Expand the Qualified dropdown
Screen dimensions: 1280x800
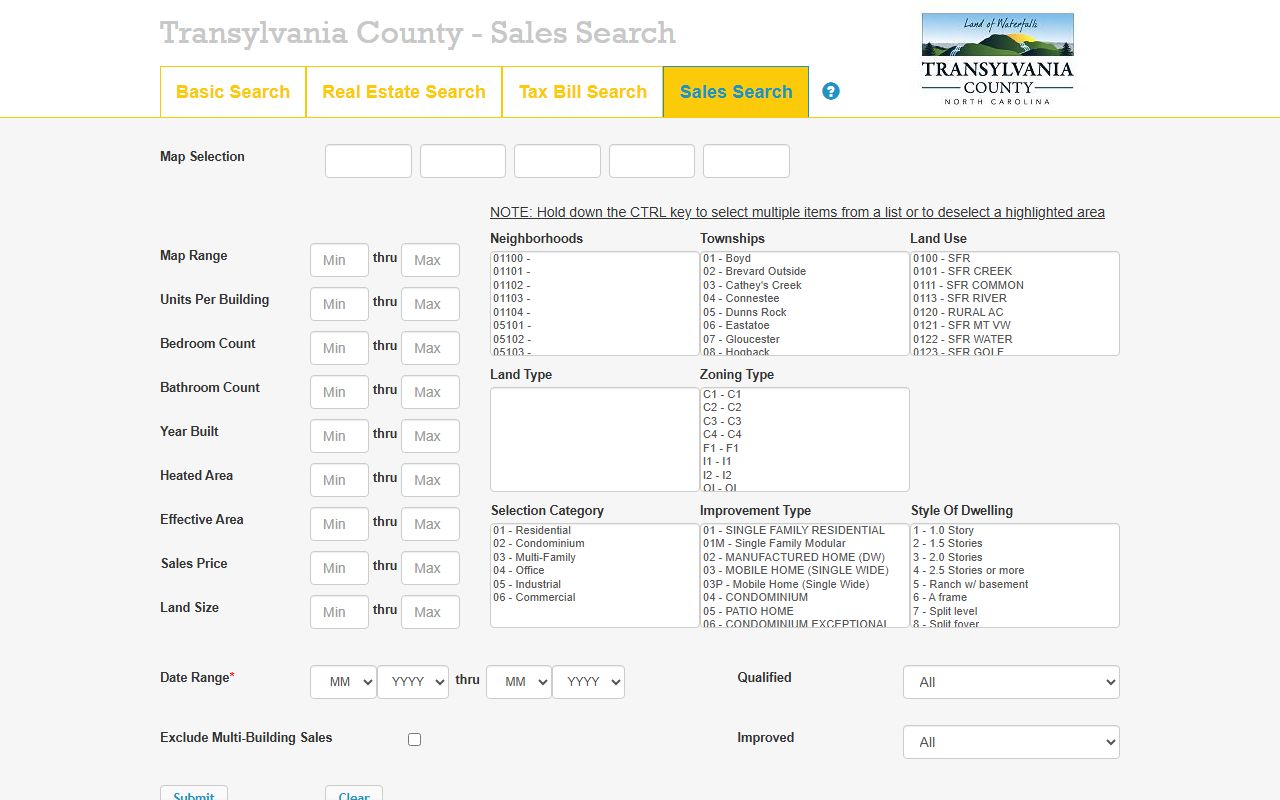click(1011, 682)
